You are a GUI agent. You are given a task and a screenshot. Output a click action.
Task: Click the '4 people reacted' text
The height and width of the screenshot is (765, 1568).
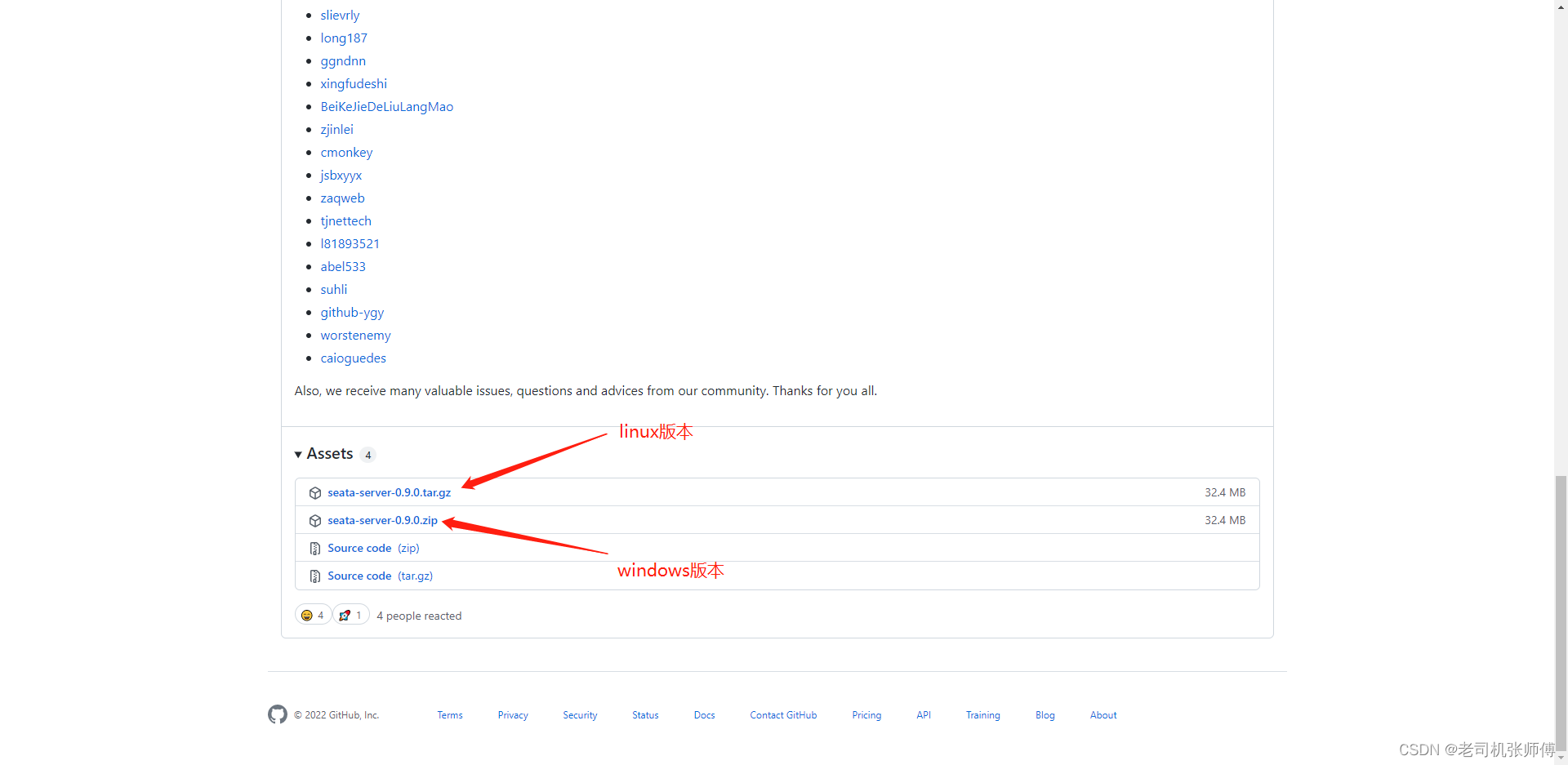click(x=419, y=616)
